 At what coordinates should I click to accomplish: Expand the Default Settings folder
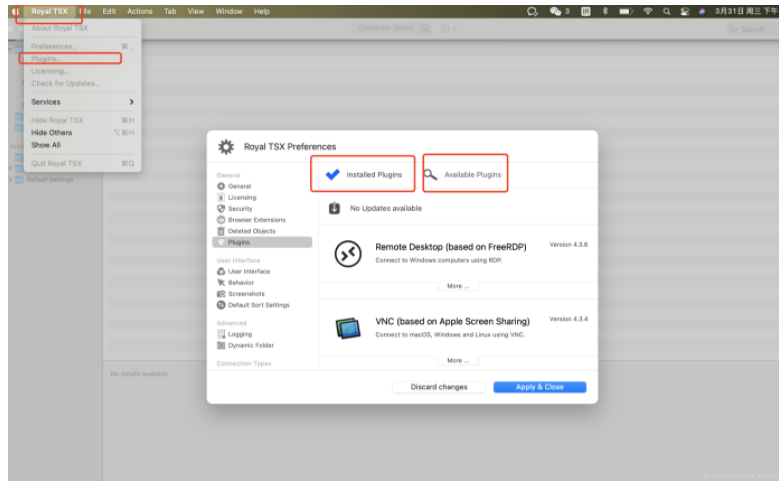pyautogui.click(x=10, y=179)
